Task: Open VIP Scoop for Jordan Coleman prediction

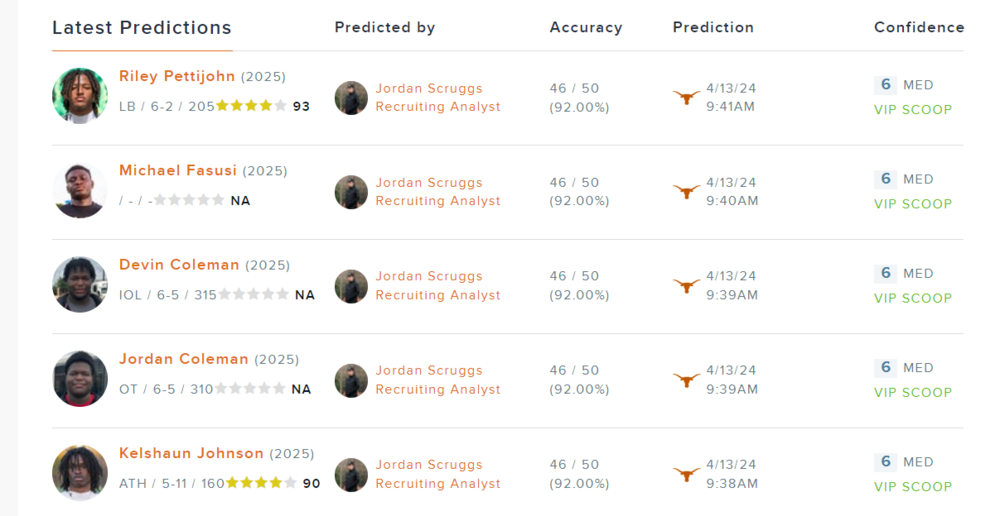Action: 912,392
